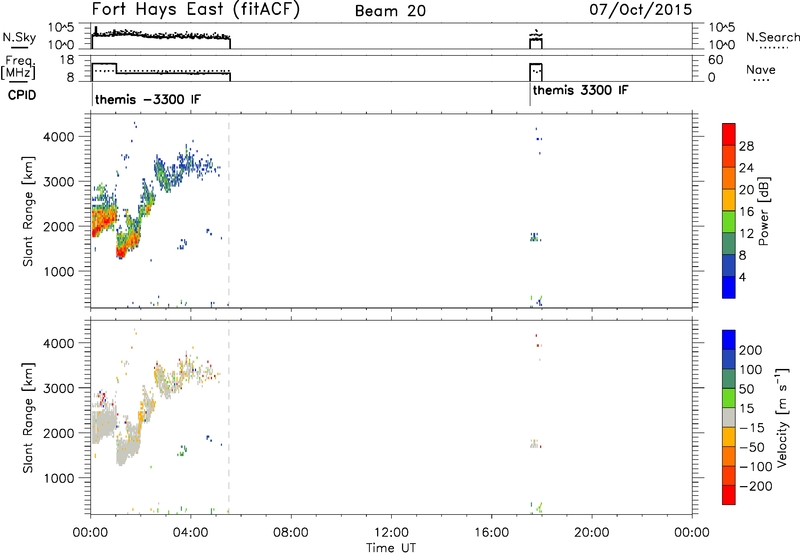Screen dimensions: 800x554
Task: Click Power colorbar value 16
Action: pyautogui.click(x=746, y=212)
